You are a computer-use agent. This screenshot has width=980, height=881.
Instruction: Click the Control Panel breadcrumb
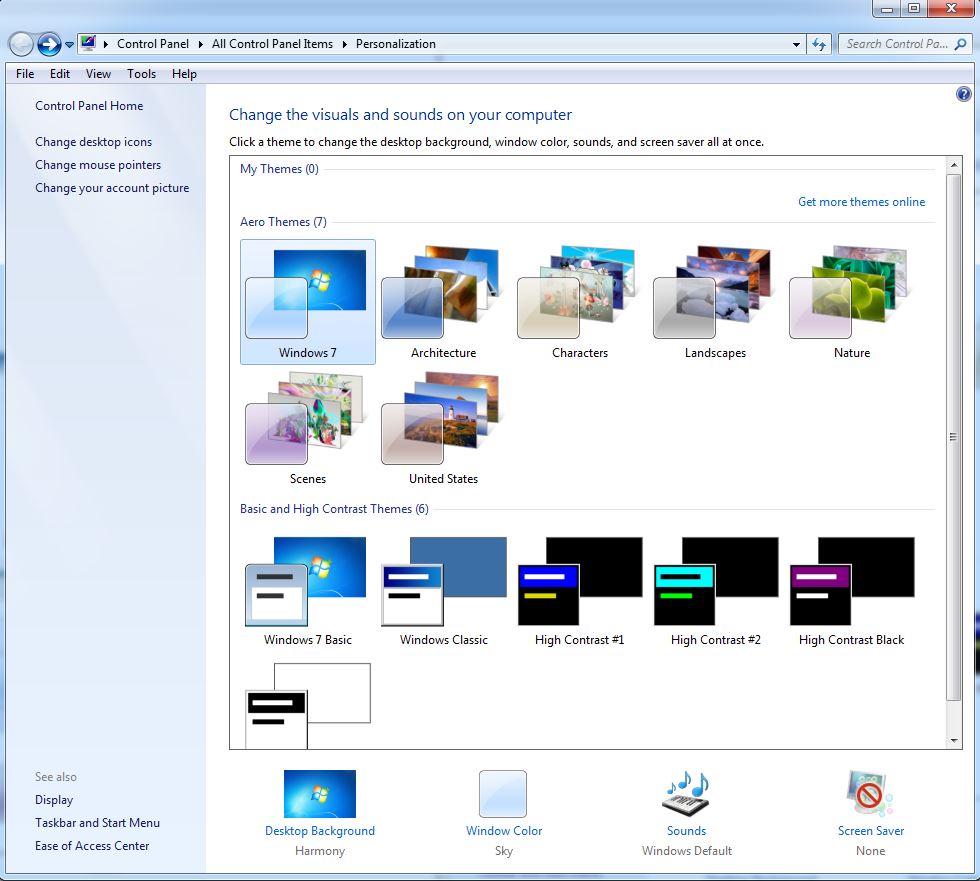click(x=152, y=44)
